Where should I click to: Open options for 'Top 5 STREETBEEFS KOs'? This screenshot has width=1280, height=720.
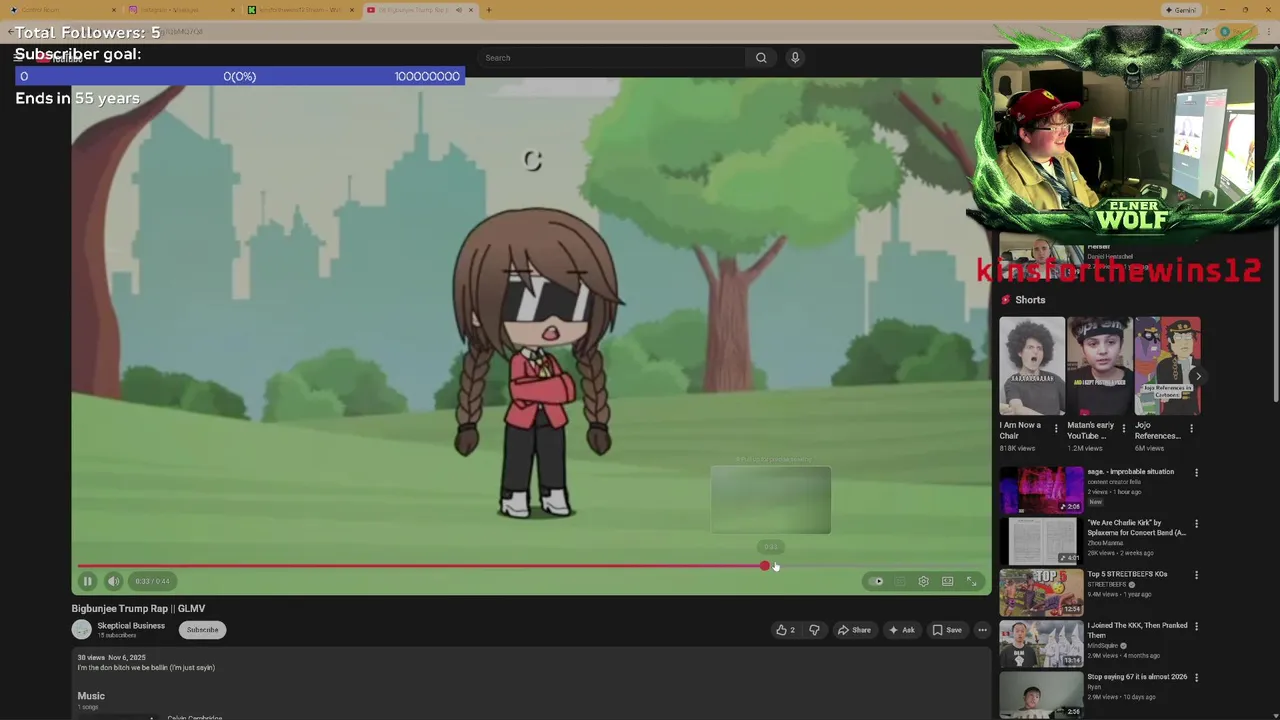(1196, 575)
